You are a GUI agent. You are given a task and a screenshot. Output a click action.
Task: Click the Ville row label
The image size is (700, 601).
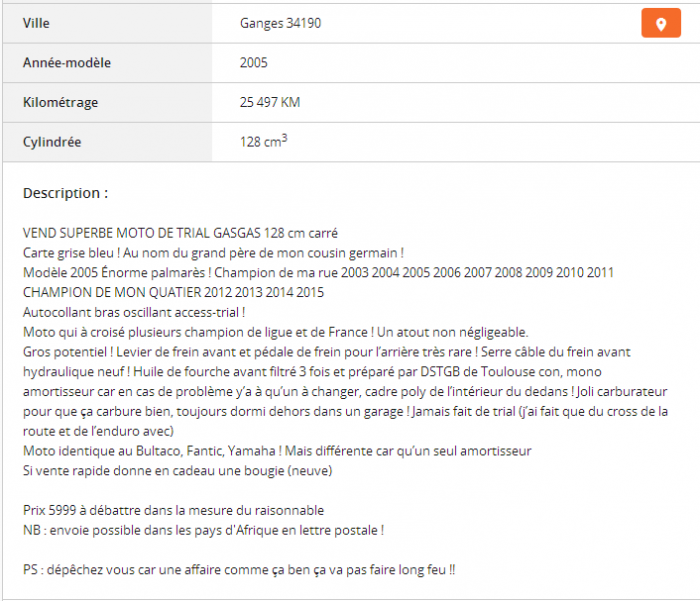[36, 23]
